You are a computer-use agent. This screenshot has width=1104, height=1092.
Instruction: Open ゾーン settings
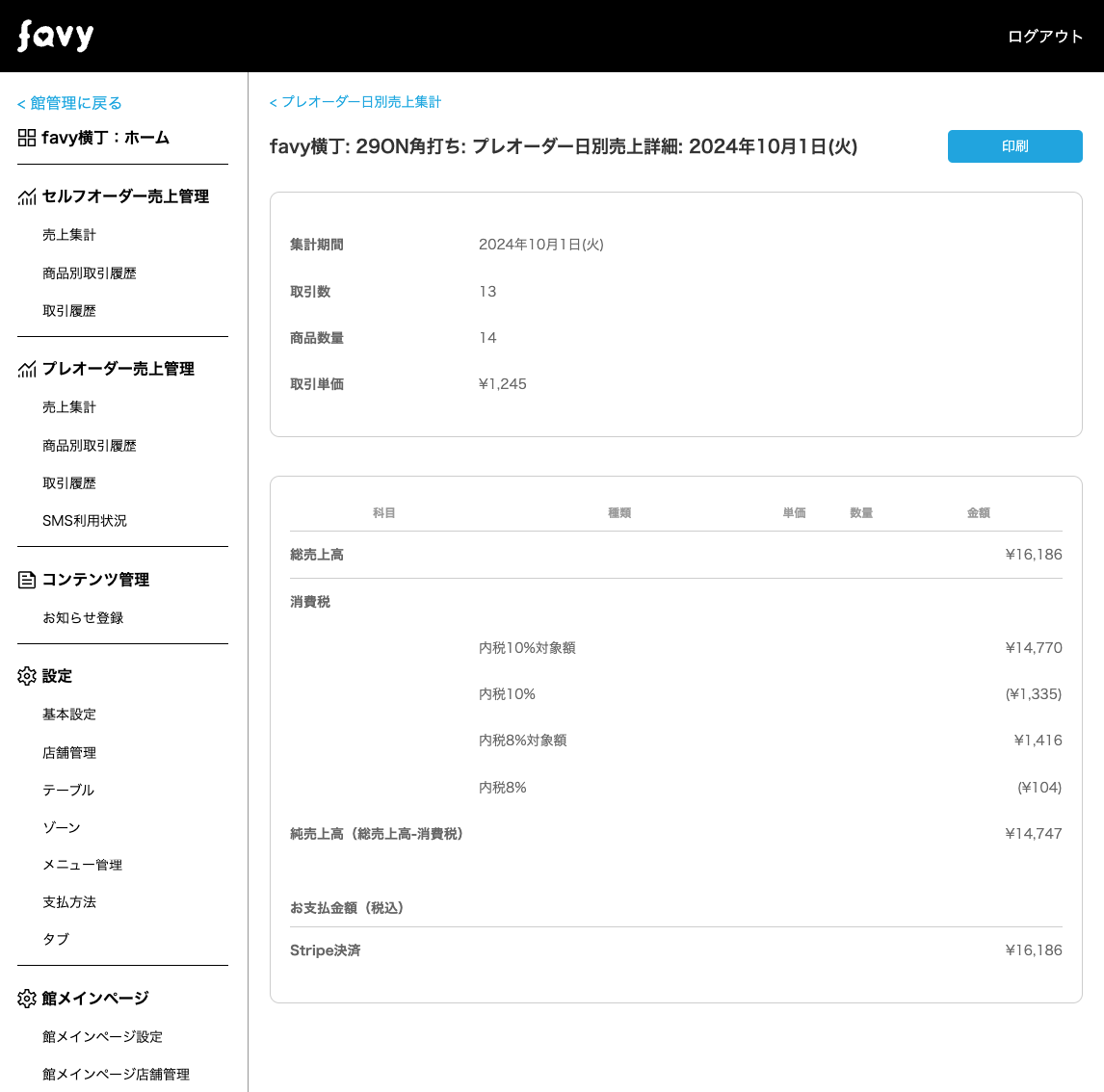[62, 827]
